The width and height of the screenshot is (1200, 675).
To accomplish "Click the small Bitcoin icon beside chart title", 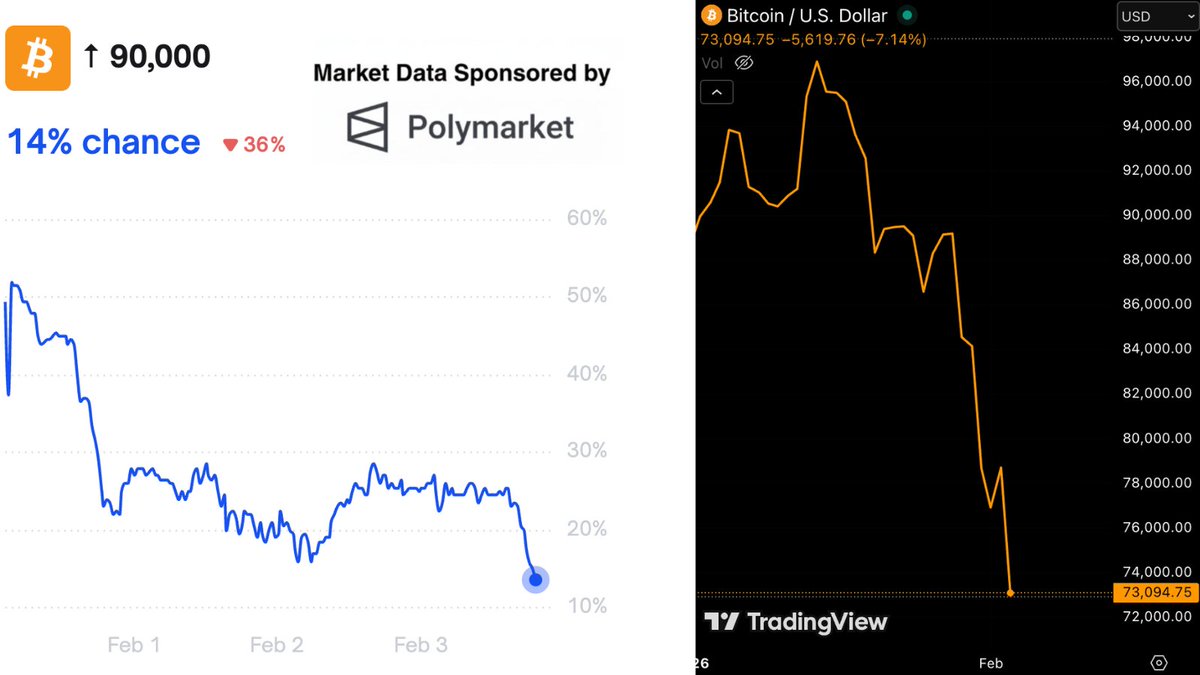I will click(712, 15).
